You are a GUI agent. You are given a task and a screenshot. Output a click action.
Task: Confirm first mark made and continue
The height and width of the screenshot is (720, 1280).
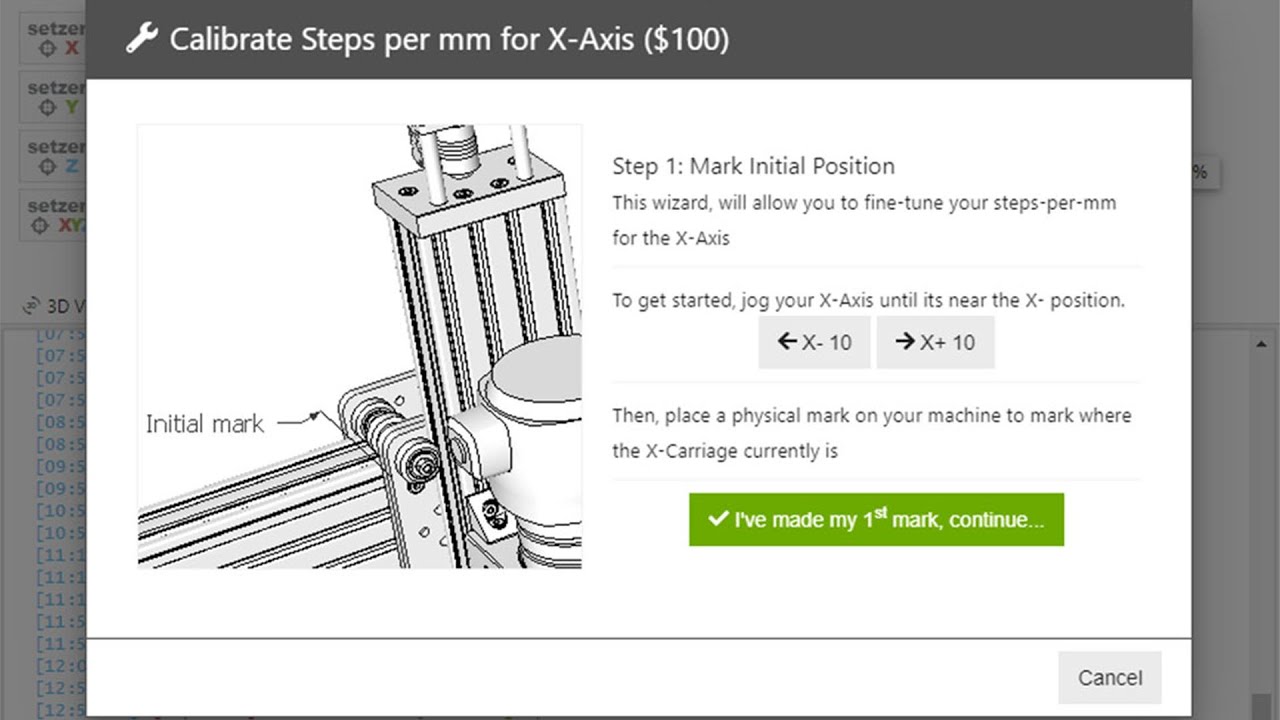876,520
